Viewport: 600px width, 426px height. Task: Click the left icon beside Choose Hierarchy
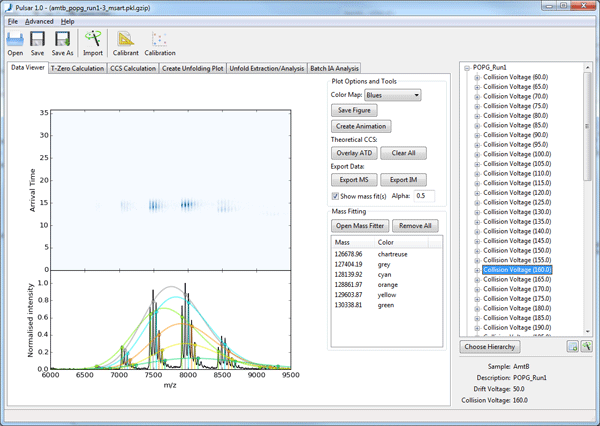(572, 346)
